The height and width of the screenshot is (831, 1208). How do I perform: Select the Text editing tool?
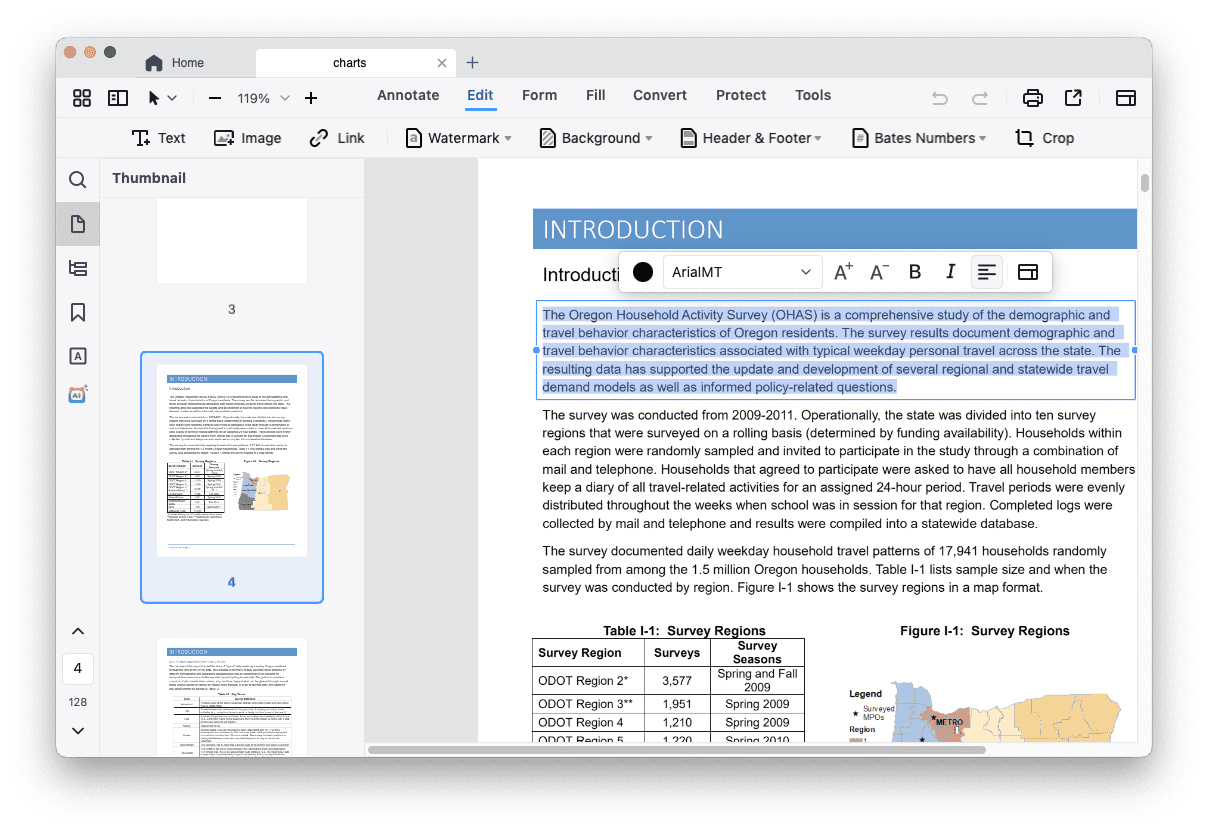158,138
